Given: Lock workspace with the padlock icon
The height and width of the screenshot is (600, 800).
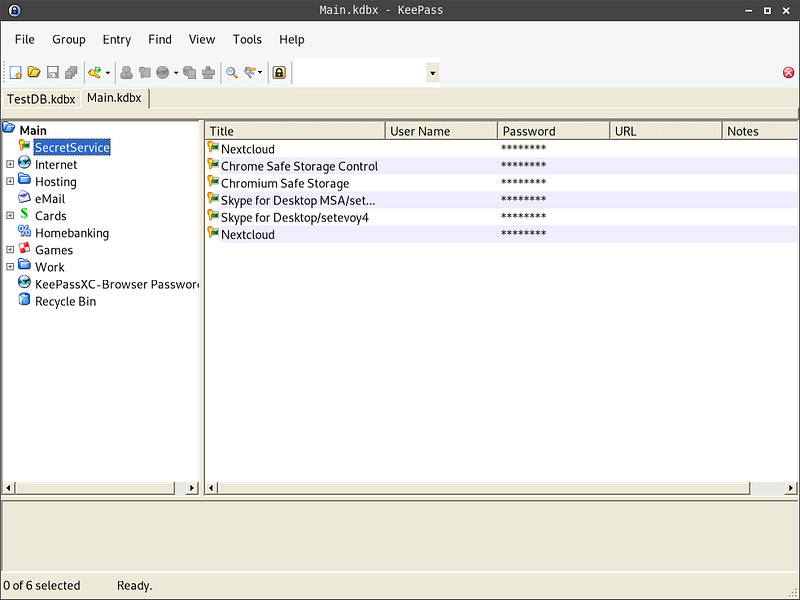Looking at the screenshot, I should [x=279, y=73].
